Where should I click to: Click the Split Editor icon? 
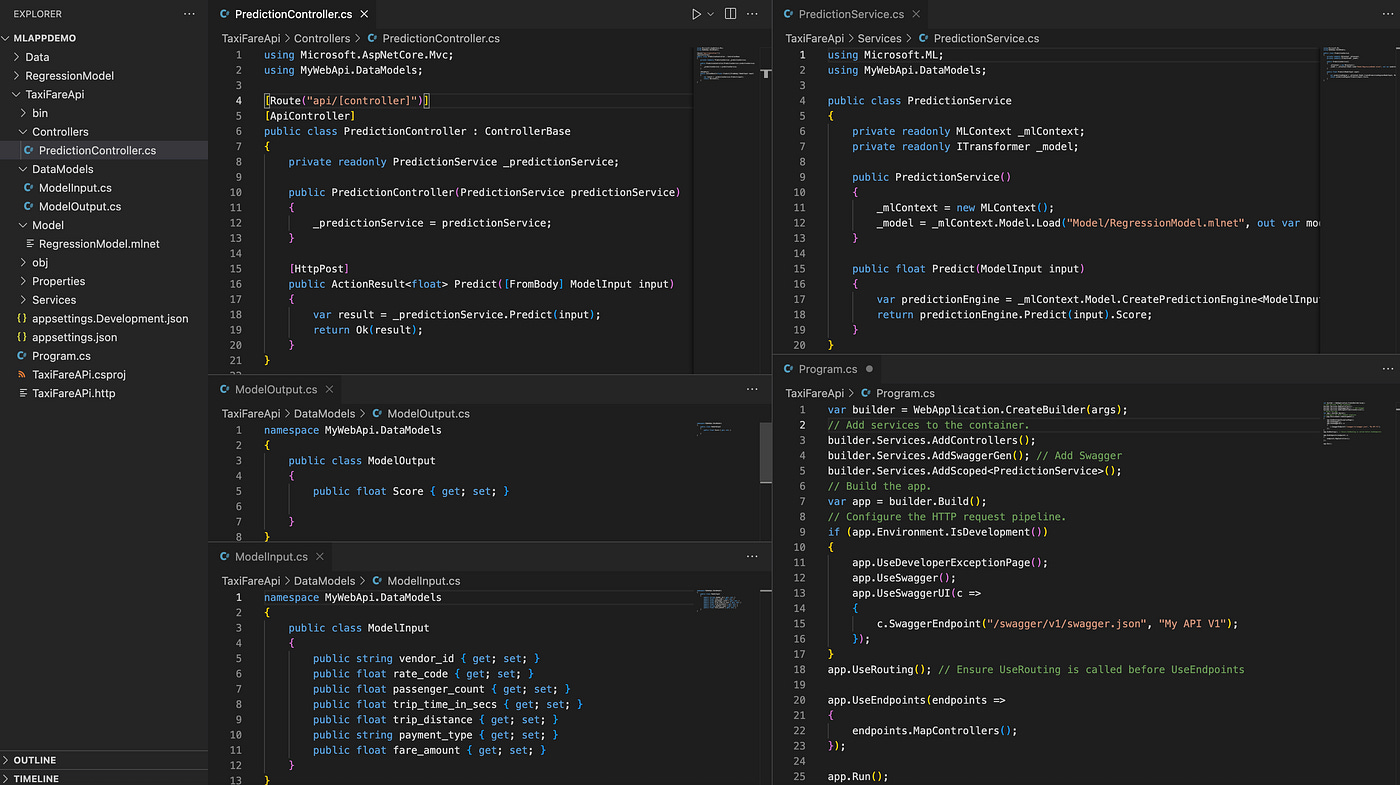click(x=731, y=14)
